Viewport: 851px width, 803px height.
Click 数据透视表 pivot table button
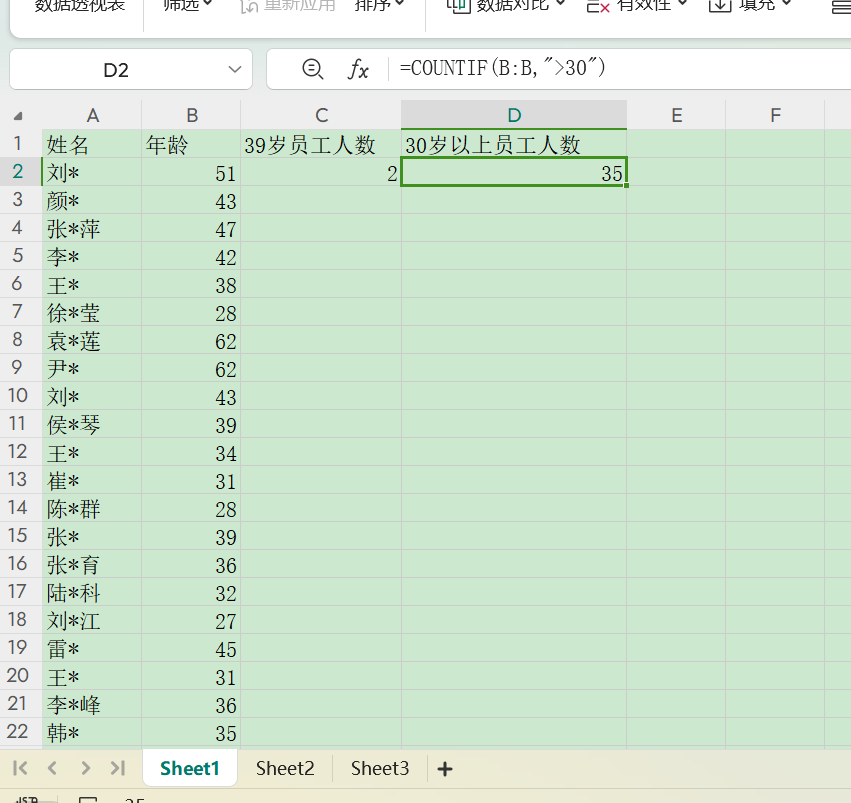point(80,5)
